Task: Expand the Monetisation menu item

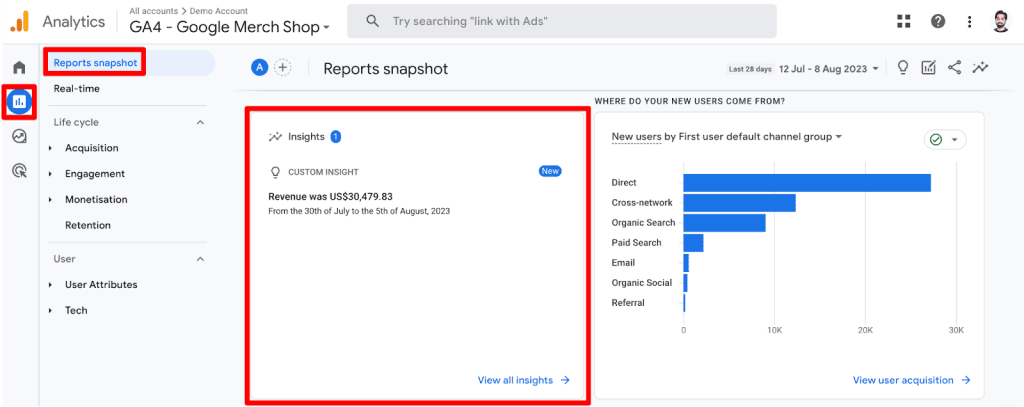Action: [x=50, y=199]
